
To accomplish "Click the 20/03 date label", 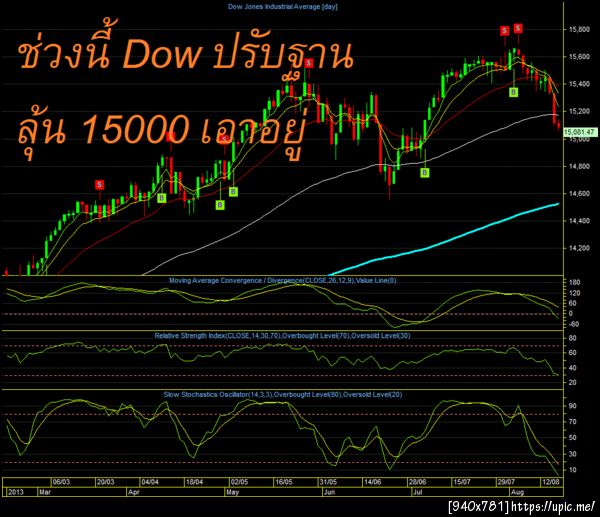I will pyautogui.click(x=106, y=482).
